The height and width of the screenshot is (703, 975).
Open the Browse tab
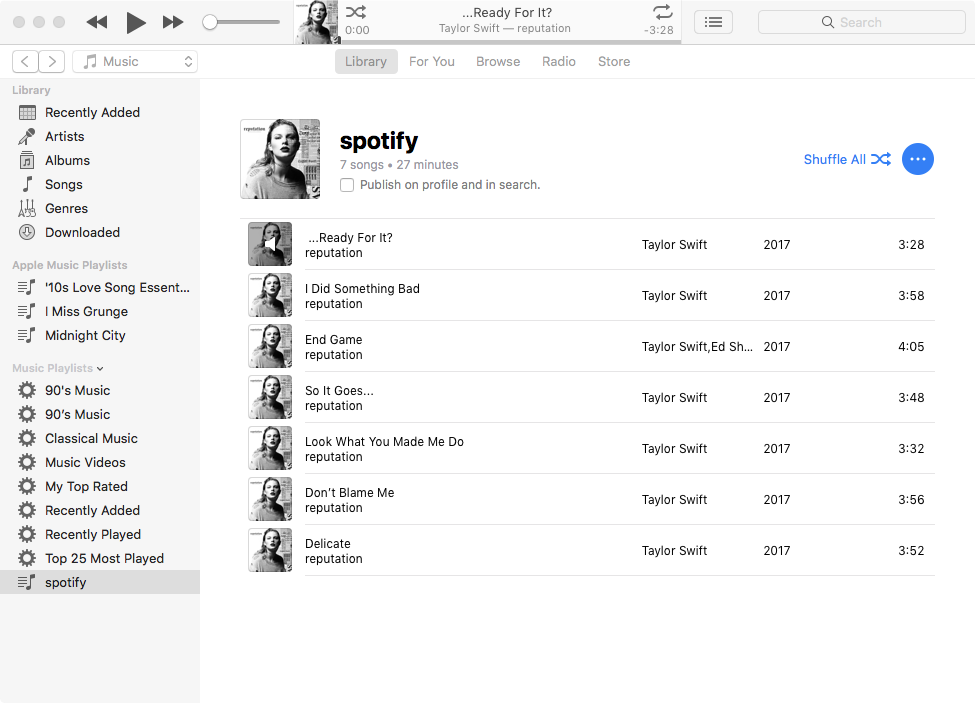(x=497, y=61)
